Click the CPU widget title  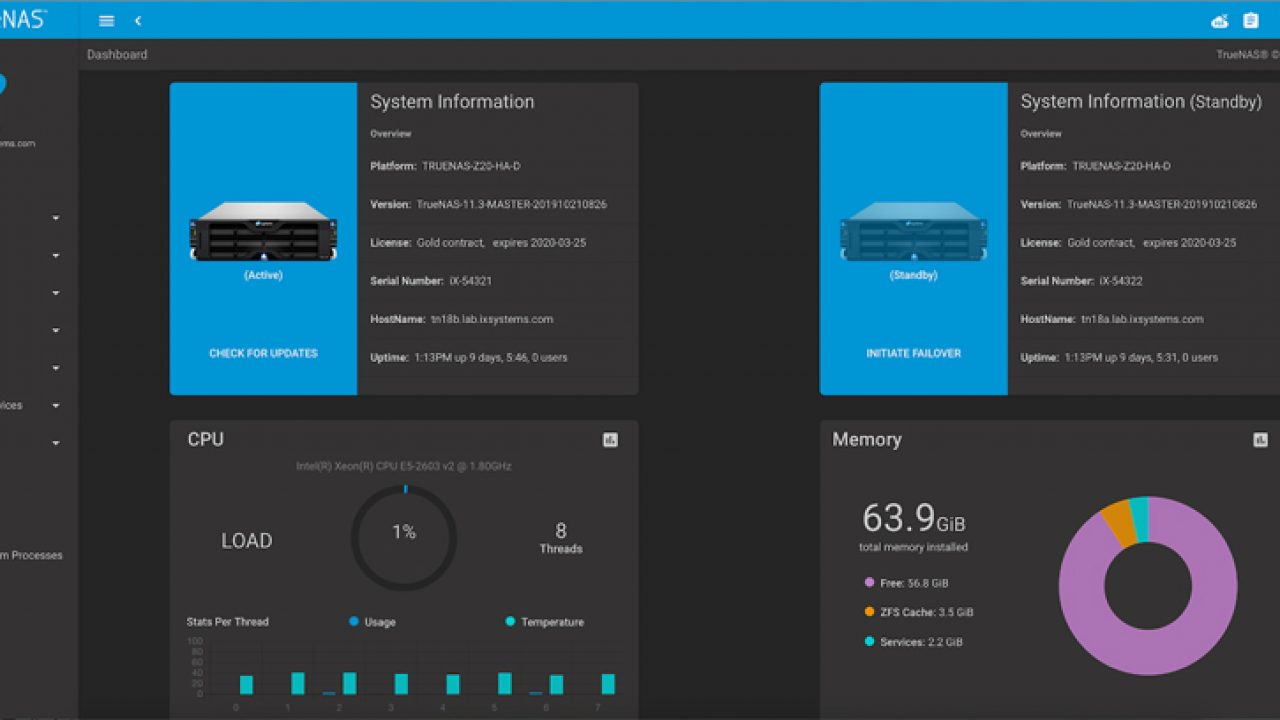206,440
